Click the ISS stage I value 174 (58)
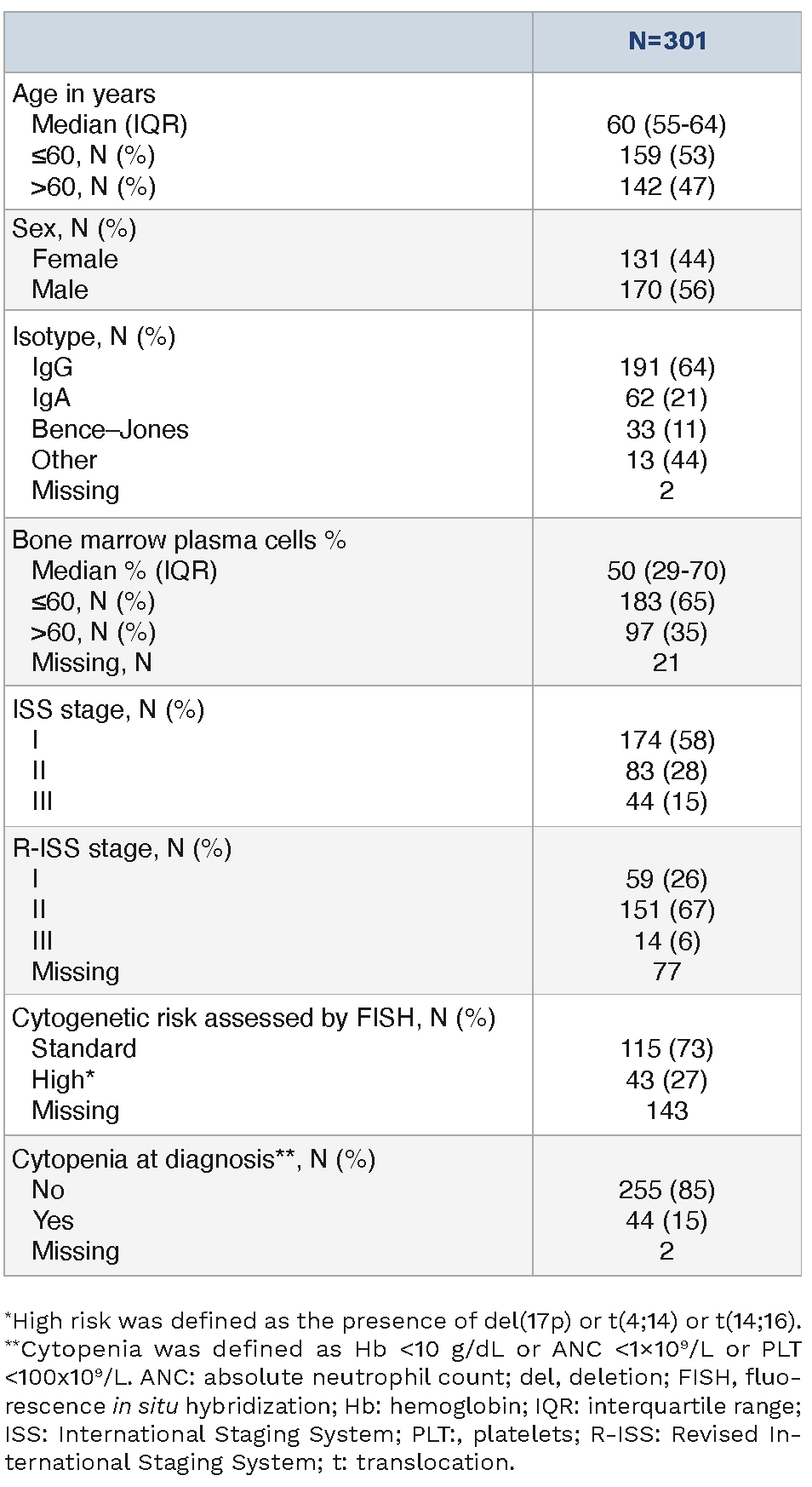This screenshot has width=812, height=1487. tap(666, 740)
